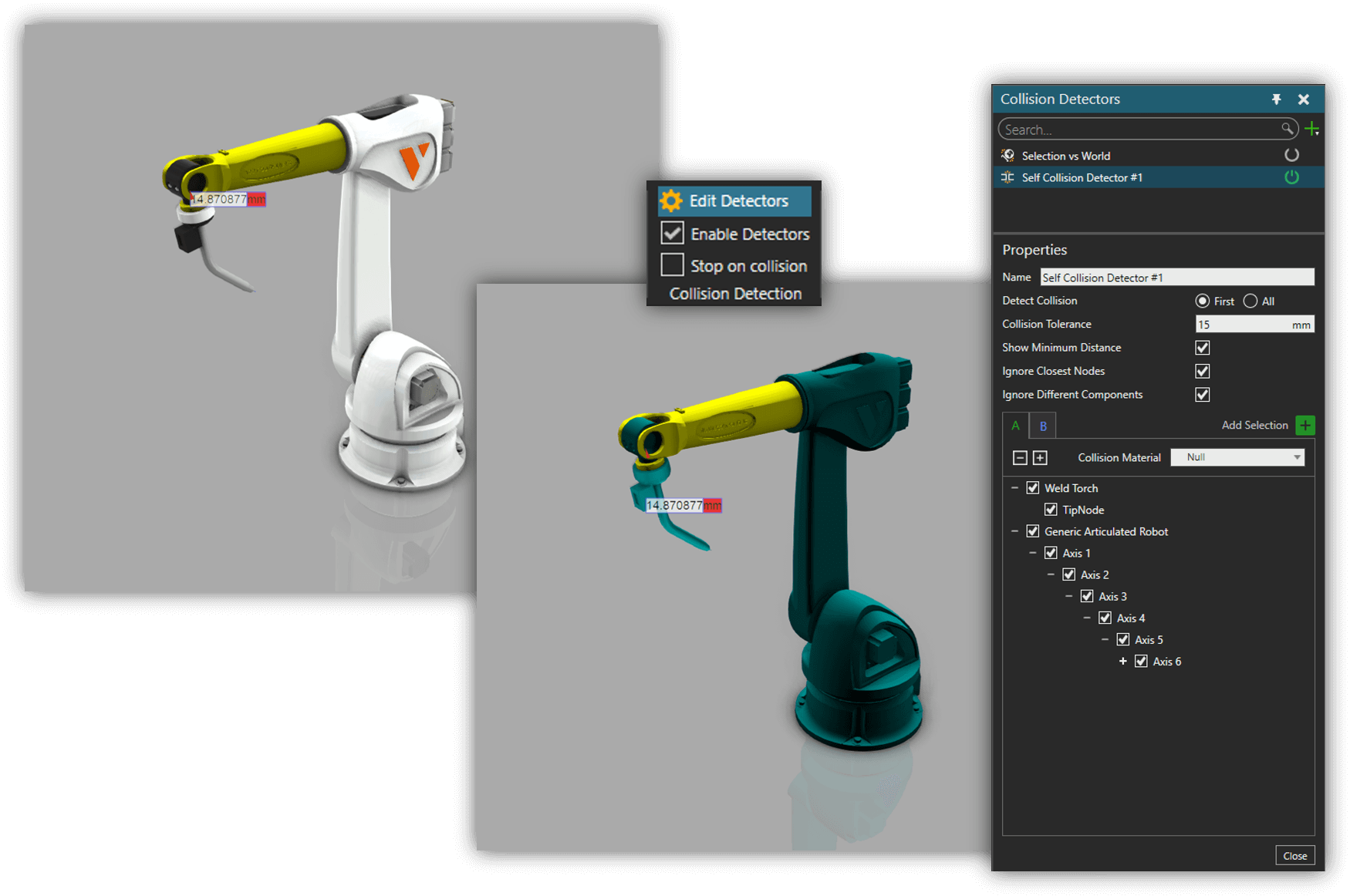Click the Edit Detectors gear icon
Screen dimensions: 1350x896
671,200
